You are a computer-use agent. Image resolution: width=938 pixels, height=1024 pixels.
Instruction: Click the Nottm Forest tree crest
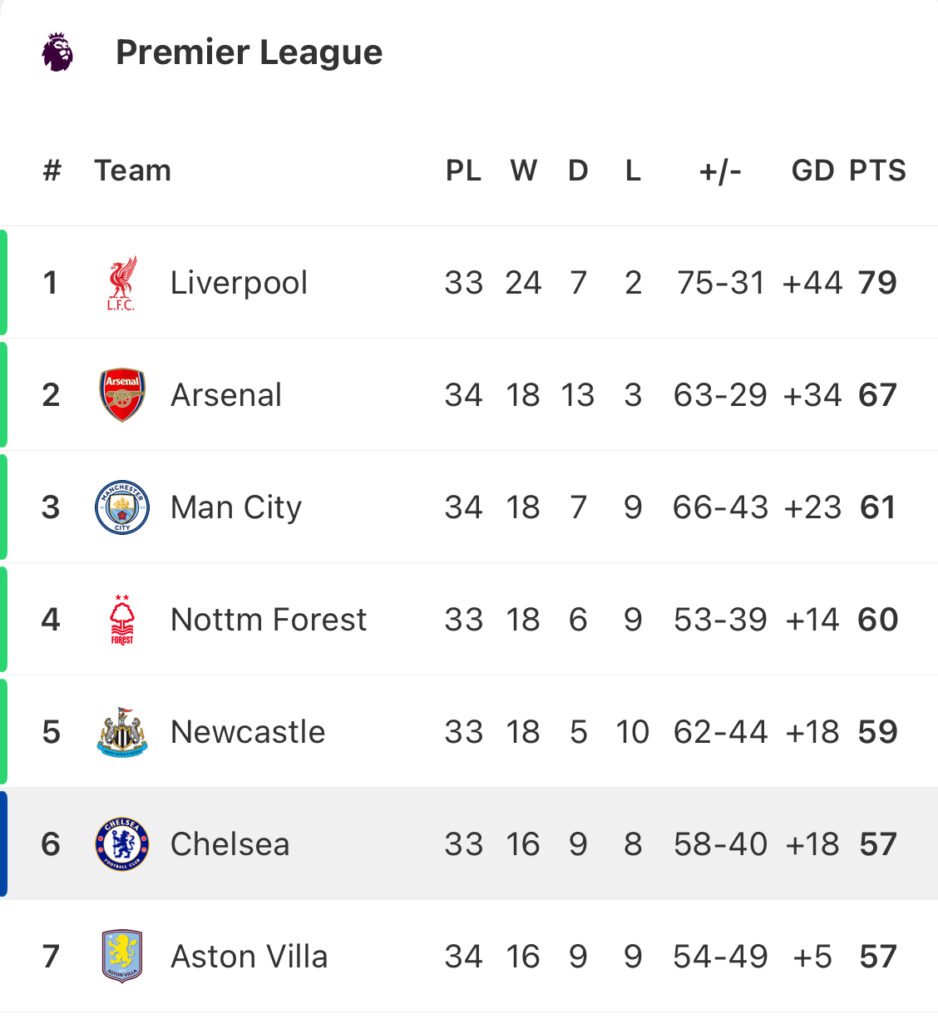122,620
